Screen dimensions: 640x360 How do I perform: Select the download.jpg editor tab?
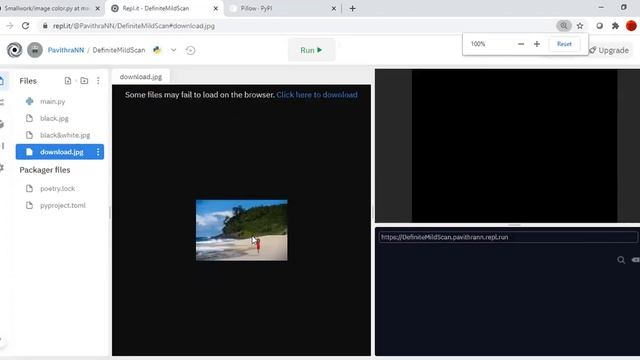point(141,77)
